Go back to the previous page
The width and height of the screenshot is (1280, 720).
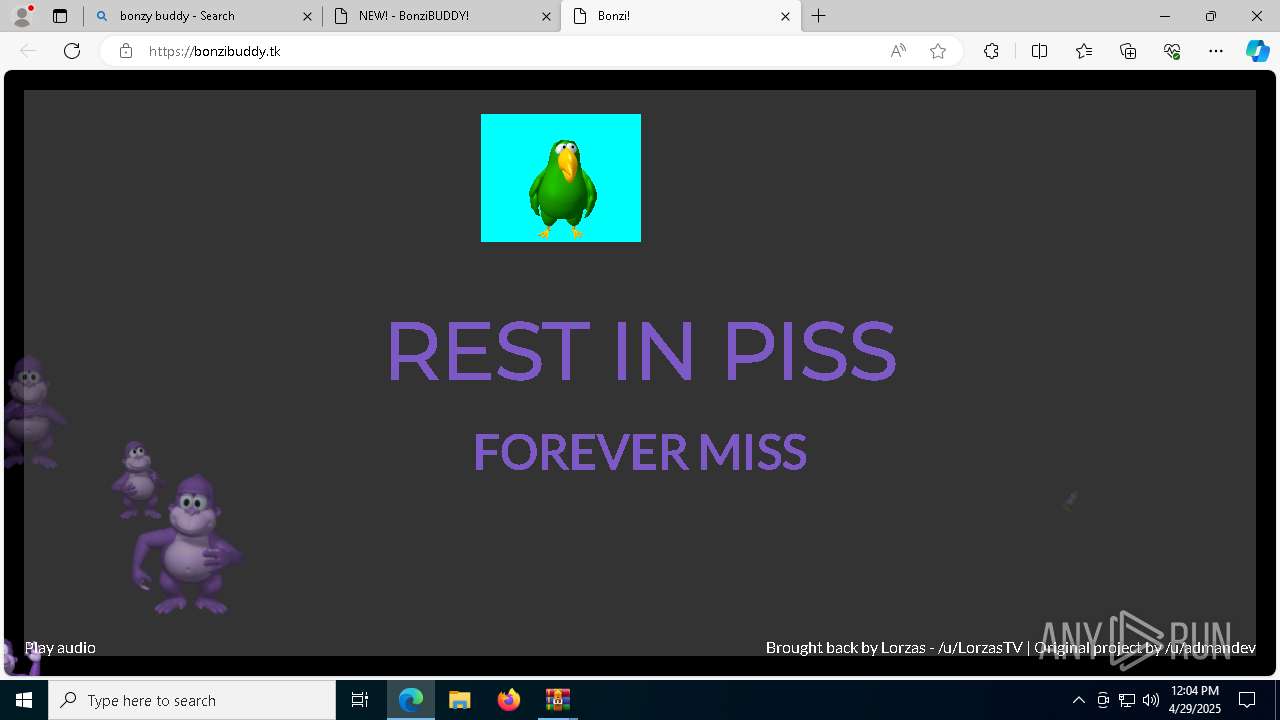click(x=28, y=51)
